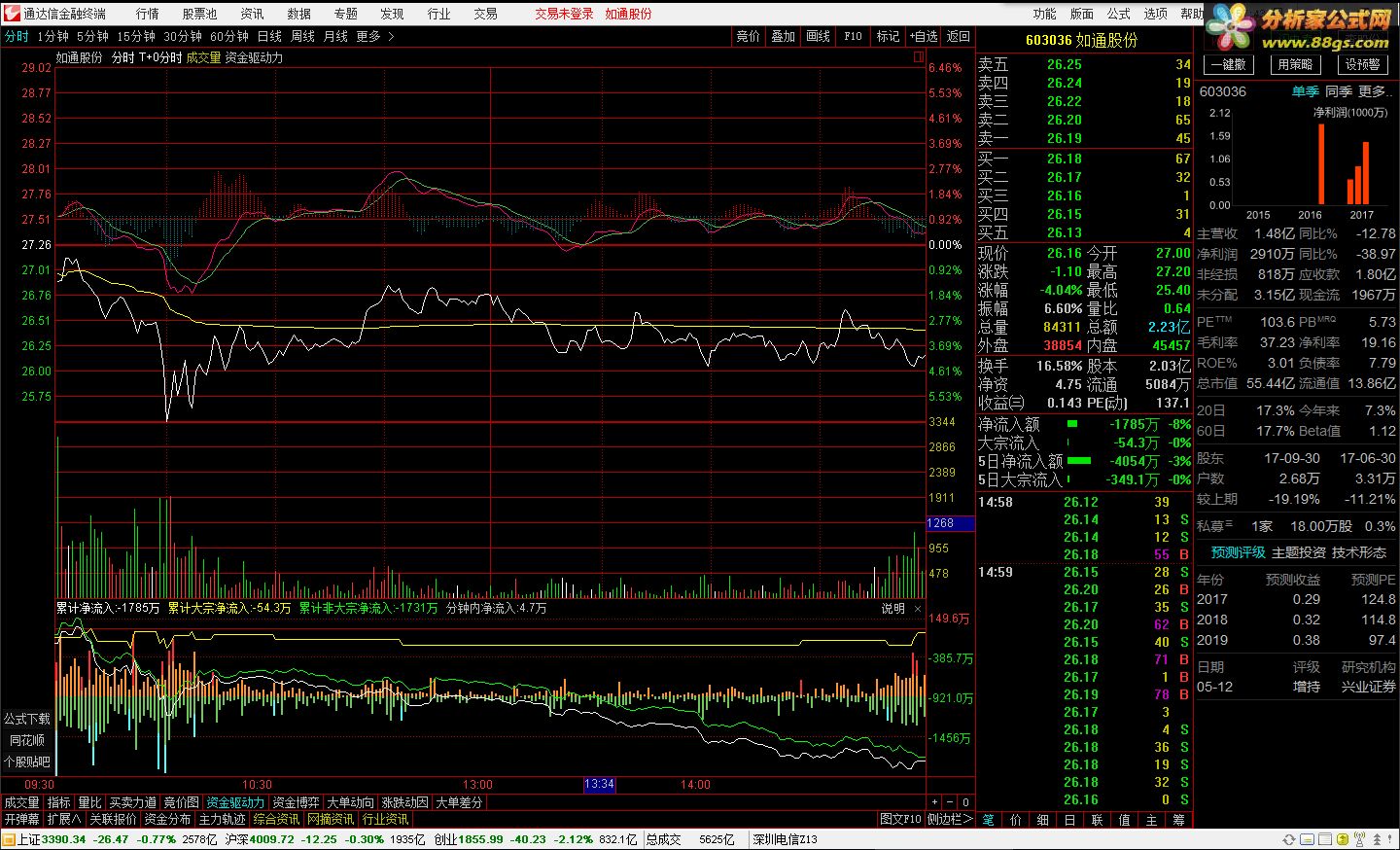This screenshot has height=850, width=1400.
Task: Expand the 更多 periods dropdown
Action: pyautogui.click(x=375, y=36)
